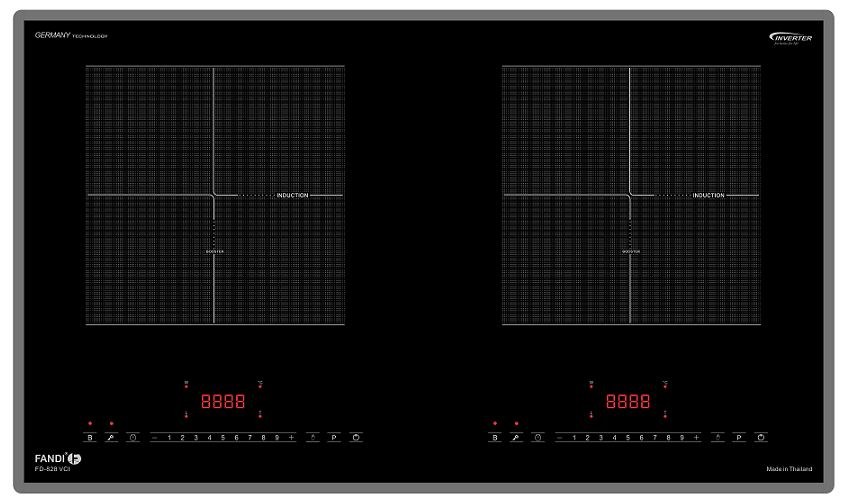Screen dimensions: 846x501
Task: Click the INVERTER logo
Action: 790,38
